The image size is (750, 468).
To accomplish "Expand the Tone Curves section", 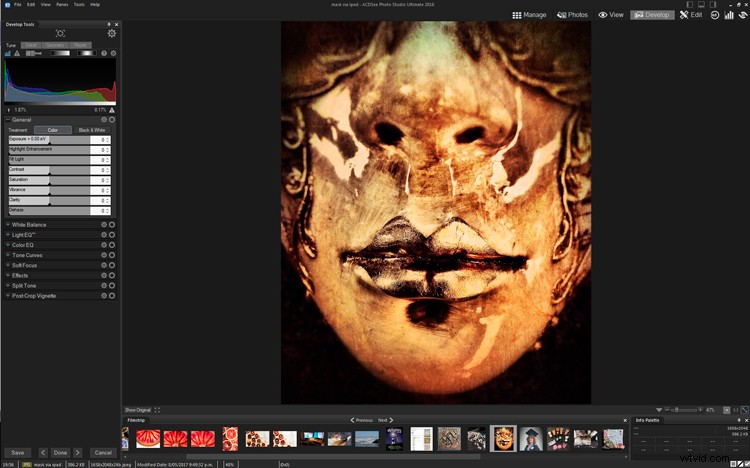I will 27,255.
